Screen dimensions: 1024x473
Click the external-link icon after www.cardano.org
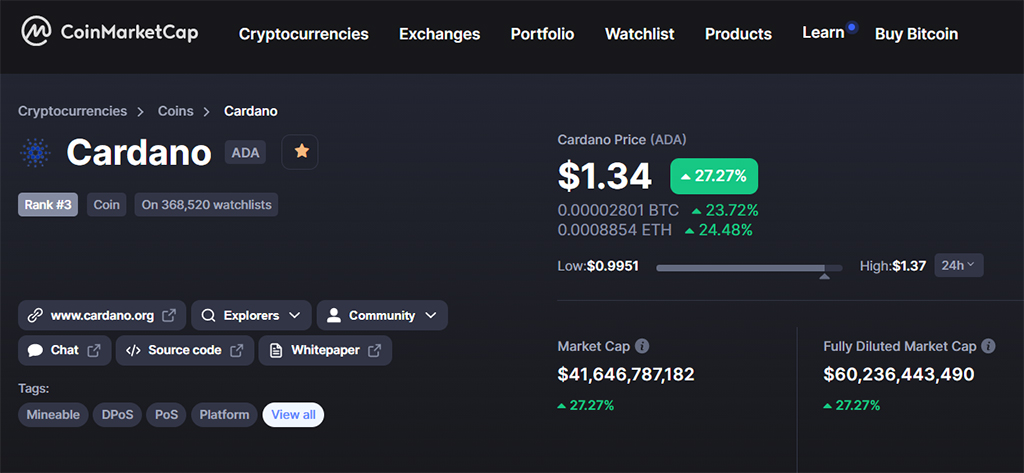[169, 316]
